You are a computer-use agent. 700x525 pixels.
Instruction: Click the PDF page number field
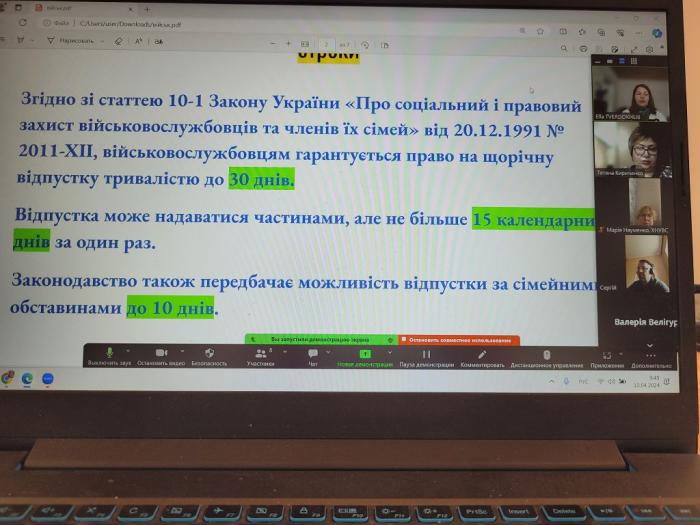[326, 44]
